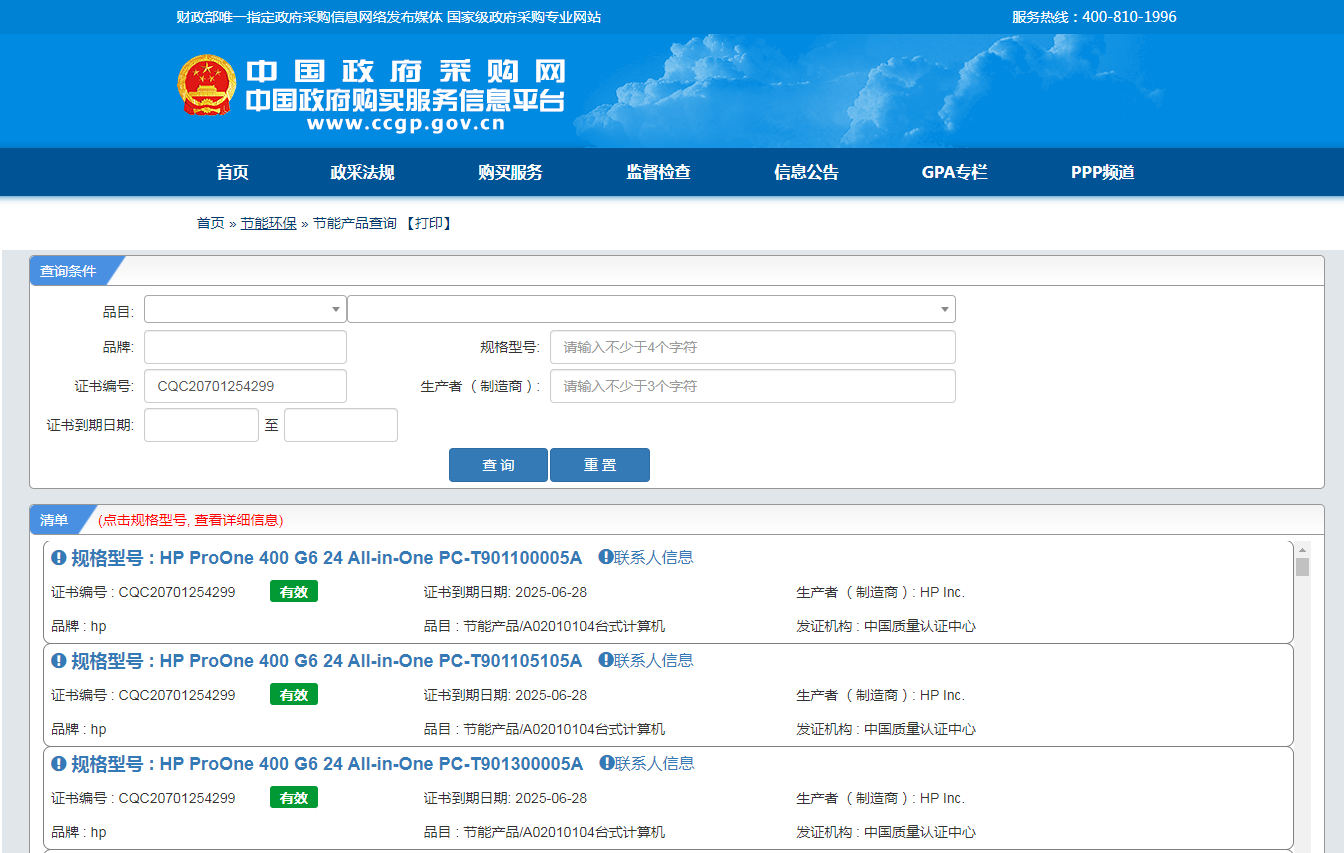Viewport: 1344px width, 853px height.
Task: Open PPP频道 navigation menu
Action: [x=1102, y=172]
